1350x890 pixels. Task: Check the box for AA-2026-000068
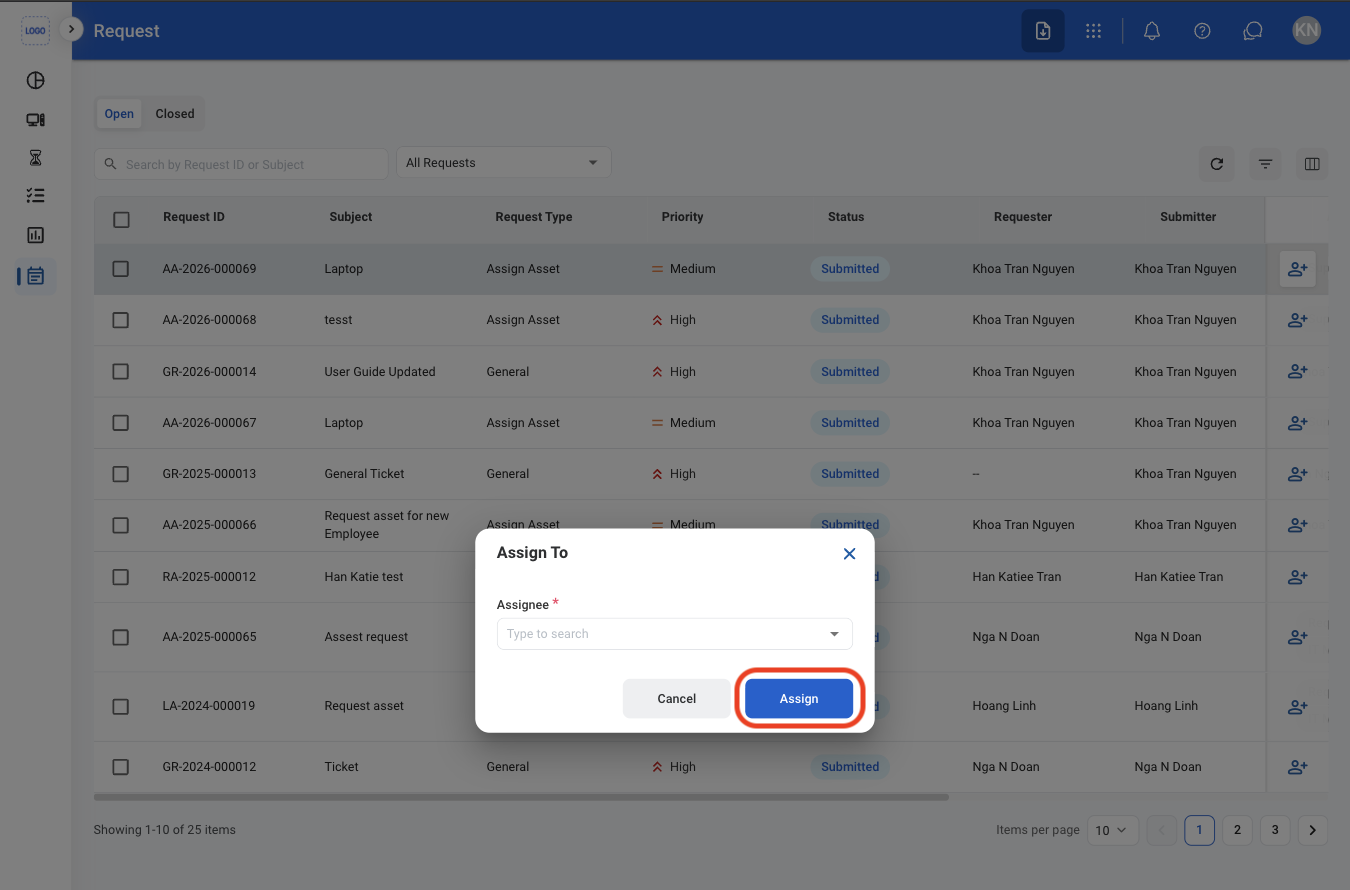pos(121,320)
